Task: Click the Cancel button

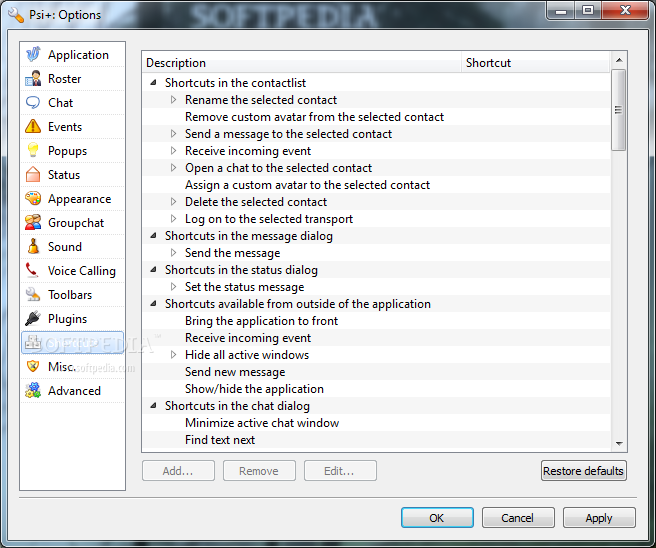Action: point(518,518)
